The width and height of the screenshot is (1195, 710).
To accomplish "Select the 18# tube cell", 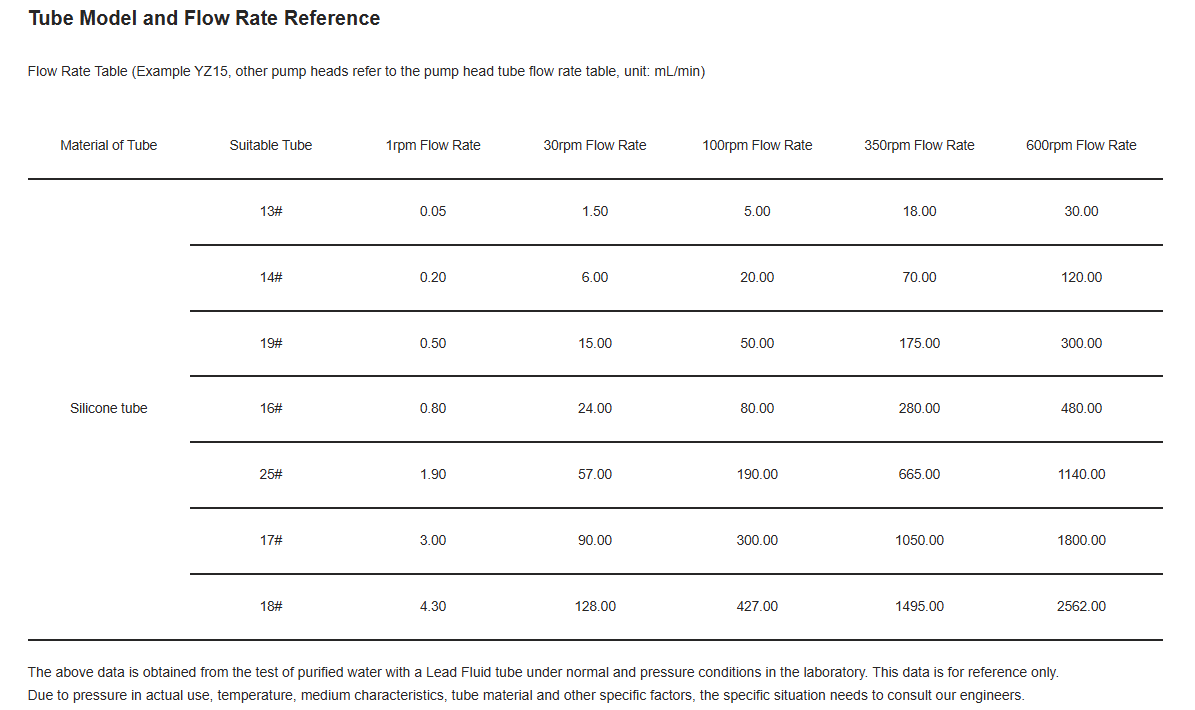I will (270, 606).
